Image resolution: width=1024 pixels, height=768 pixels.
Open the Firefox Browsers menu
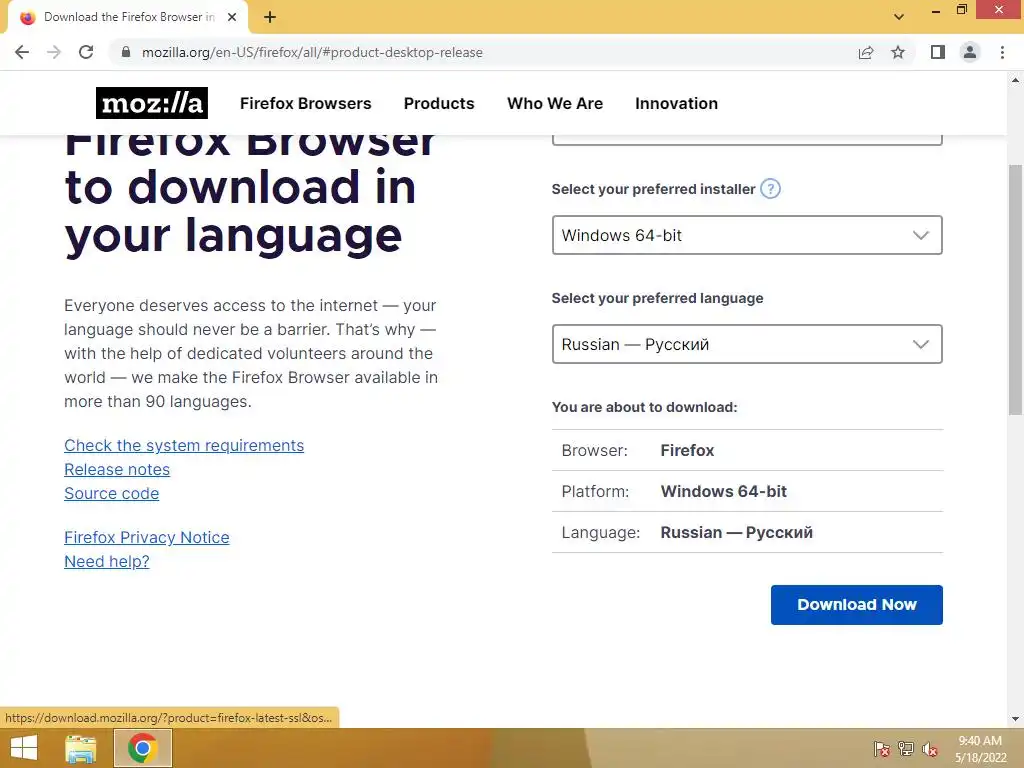pyautogui.click(x=306, y=103)
